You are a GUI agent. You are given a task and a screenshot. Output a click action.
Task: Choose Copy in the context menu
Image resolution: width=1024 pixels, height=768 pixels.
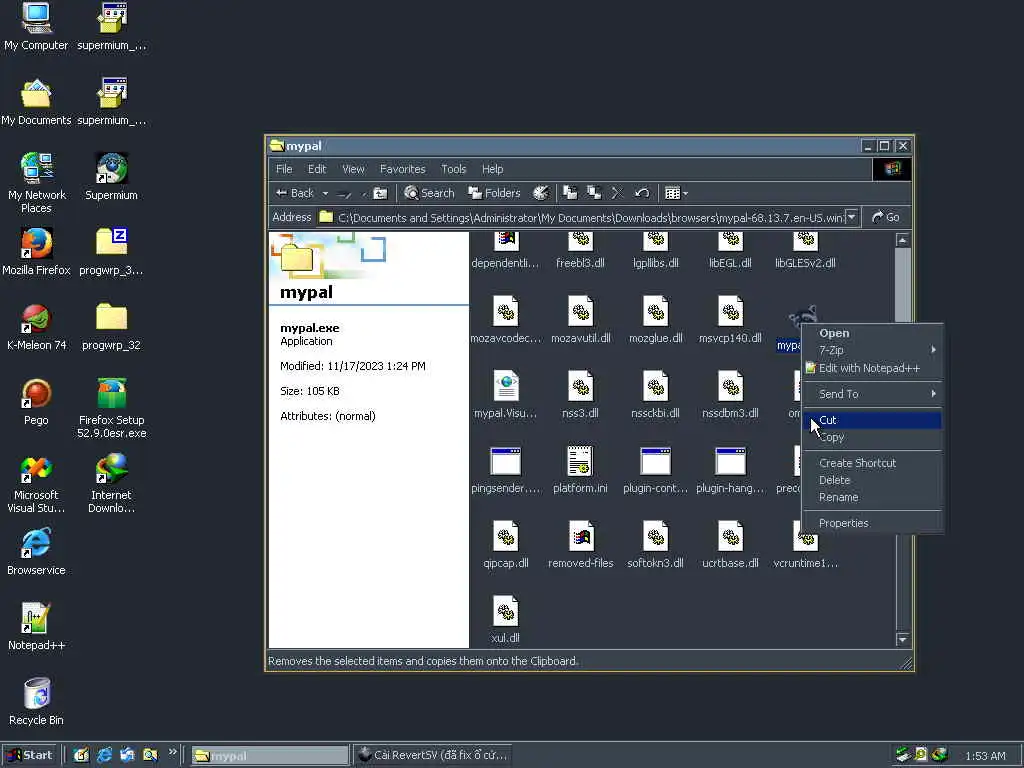click(871, 437)
